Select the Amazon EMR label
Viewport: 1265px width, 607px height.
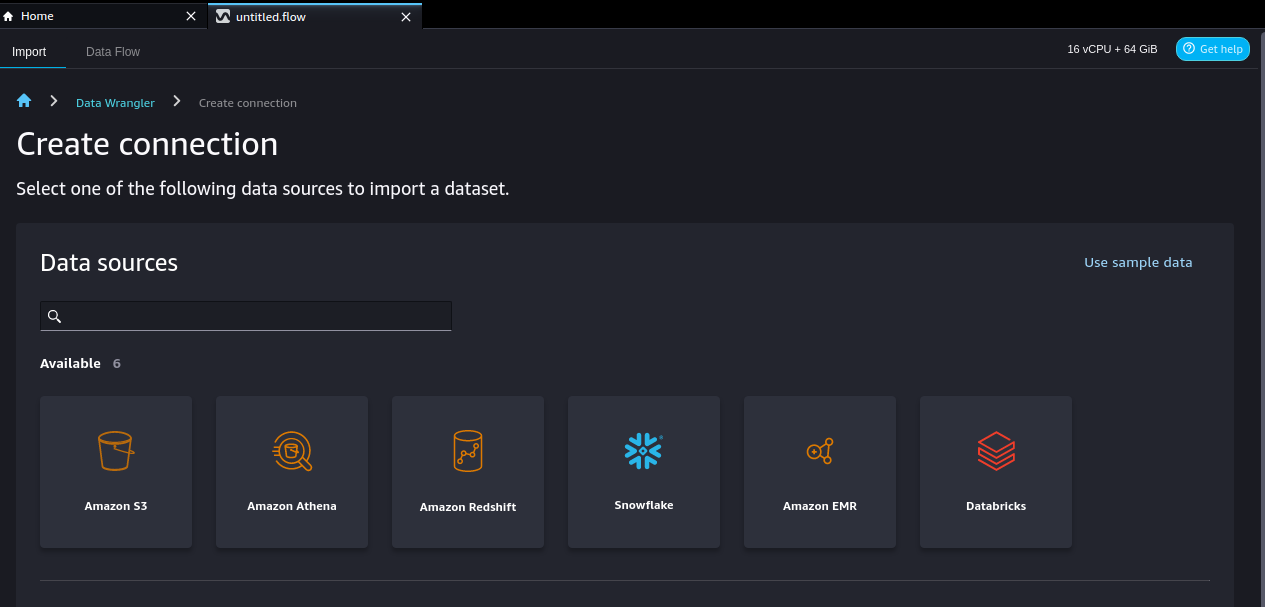(820, 506)
